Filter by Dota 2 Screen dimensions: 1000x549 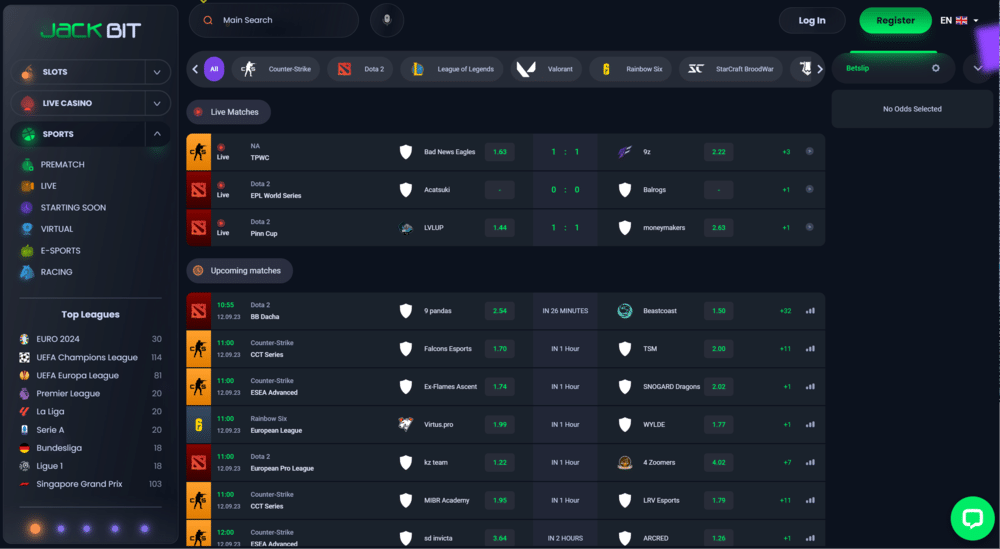[x=360, y=69]
